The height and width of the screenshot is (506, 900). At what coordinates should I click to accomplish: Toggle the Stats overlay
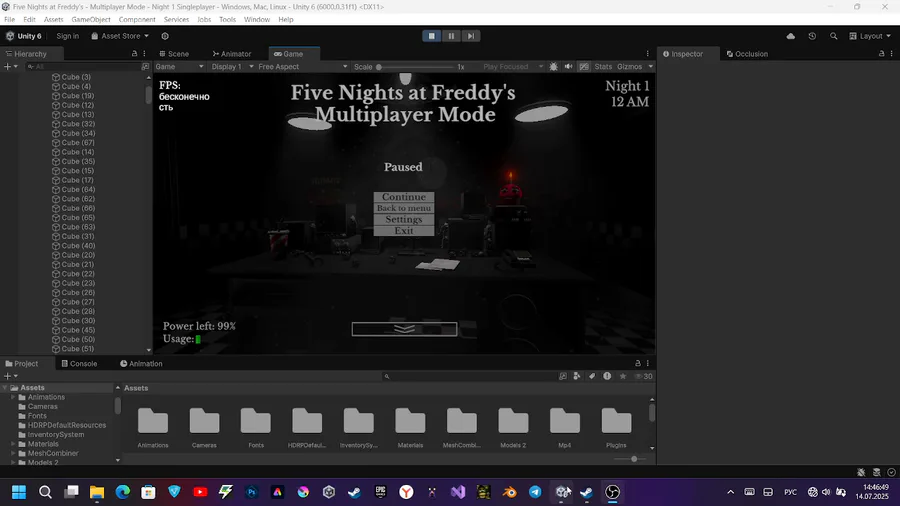[x=603, y=67]
